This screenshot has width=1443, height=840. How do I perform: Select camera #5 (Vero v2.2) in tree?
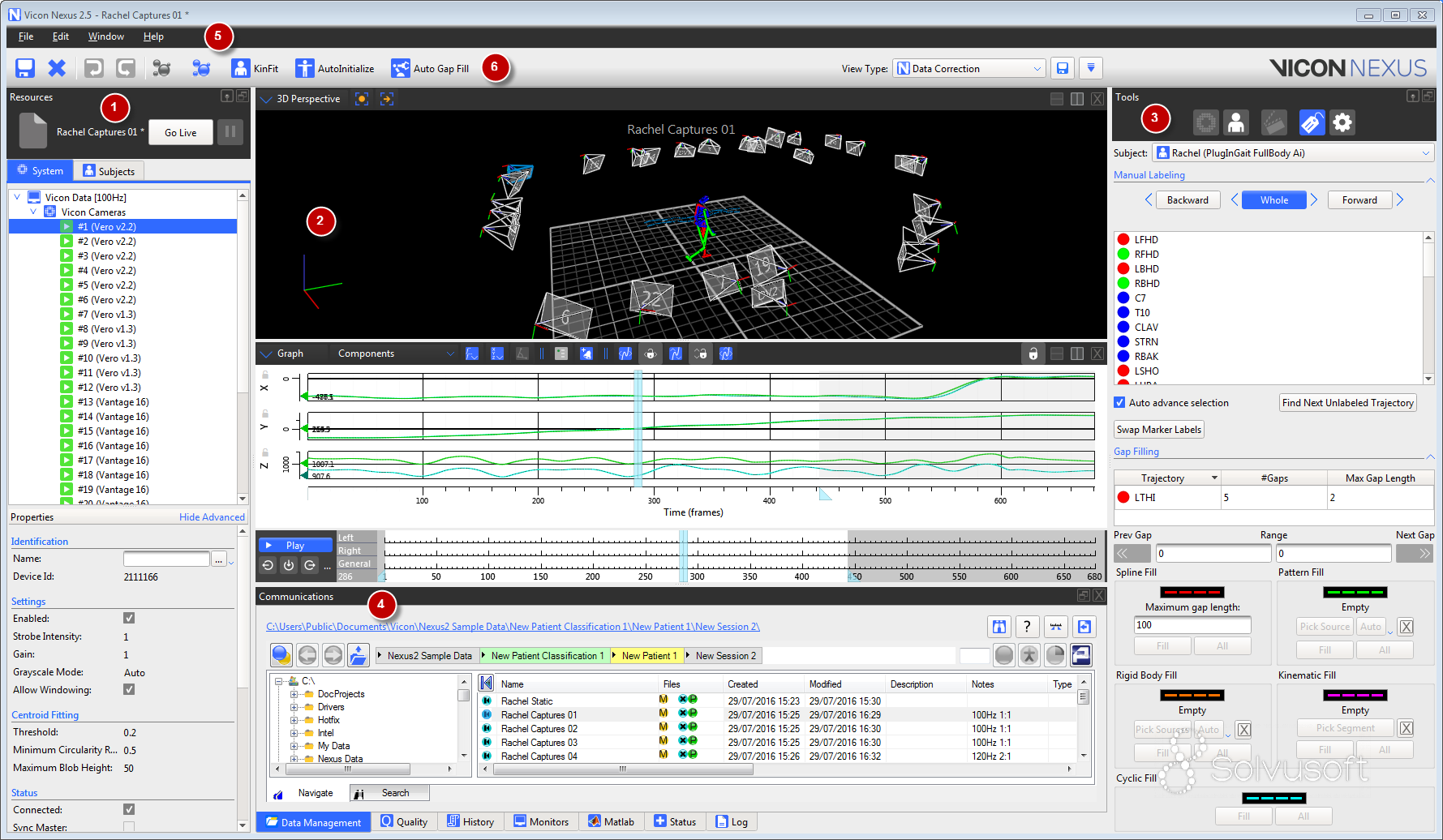106,285
